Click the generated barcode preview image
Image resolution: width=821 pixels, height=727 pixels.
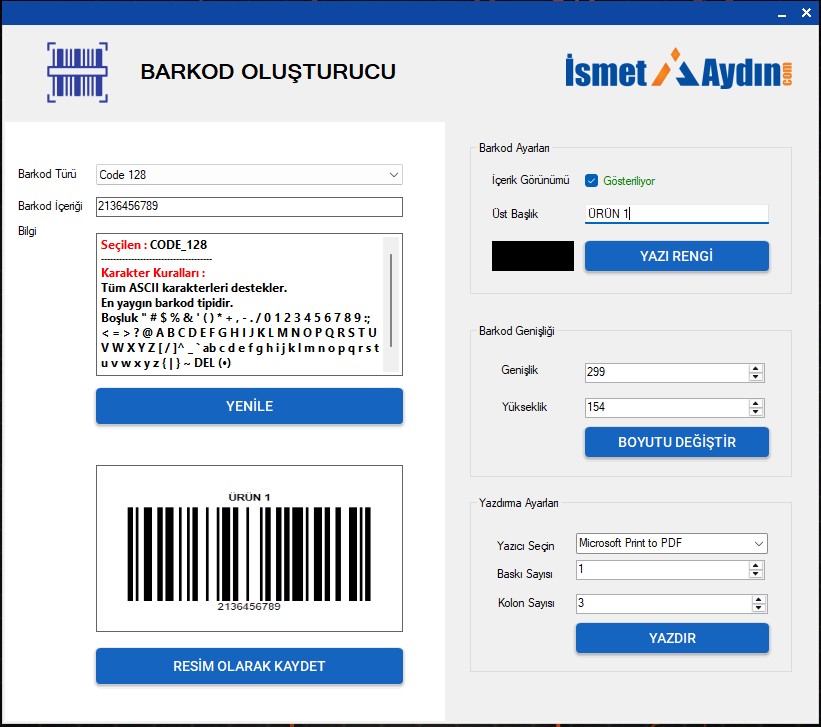pos(249,548)
